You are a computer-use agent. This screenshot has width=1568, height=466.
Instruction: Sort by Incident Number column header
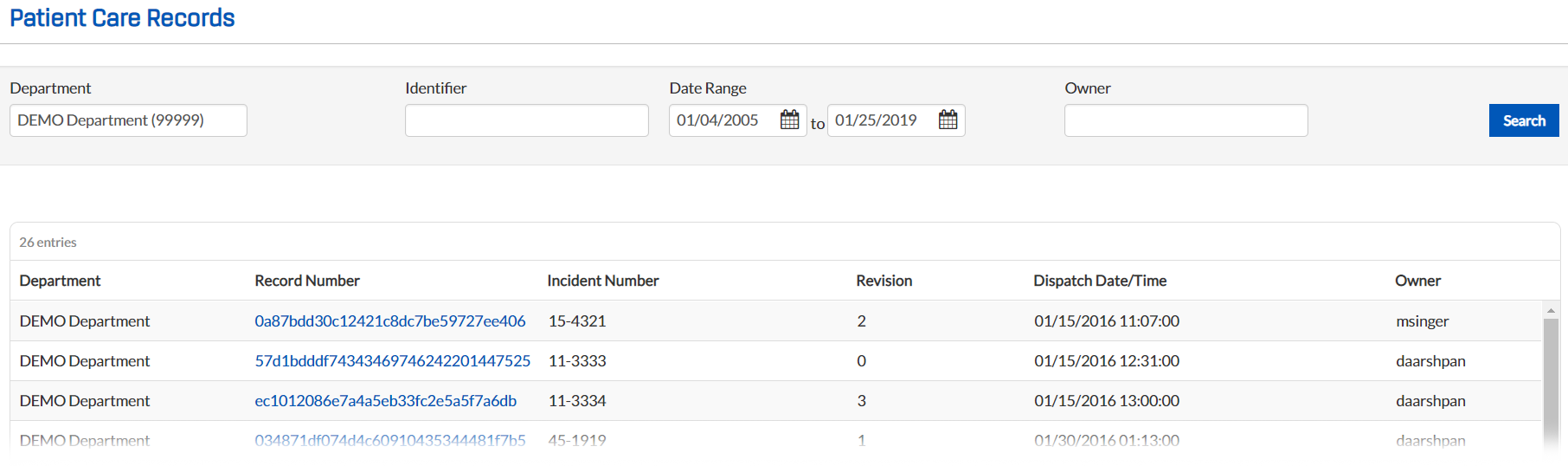click(603, 281)
